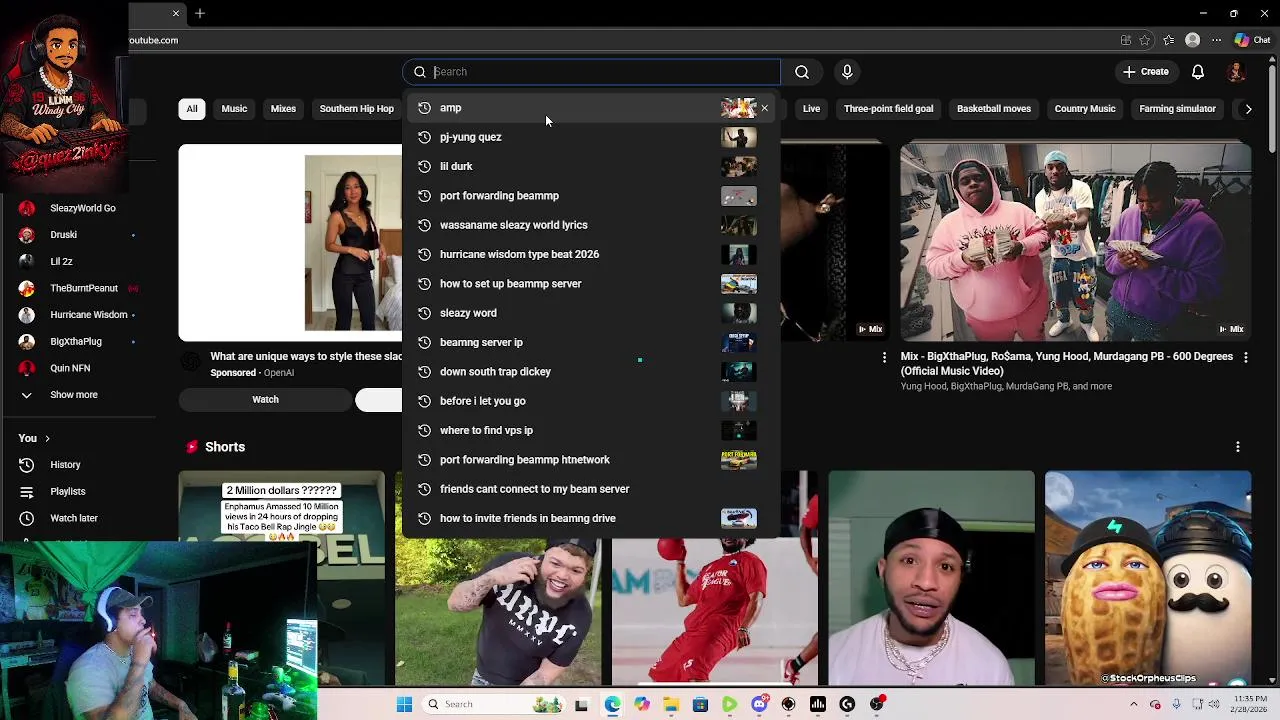Select Three-point field goal chip

coord(888,109)
